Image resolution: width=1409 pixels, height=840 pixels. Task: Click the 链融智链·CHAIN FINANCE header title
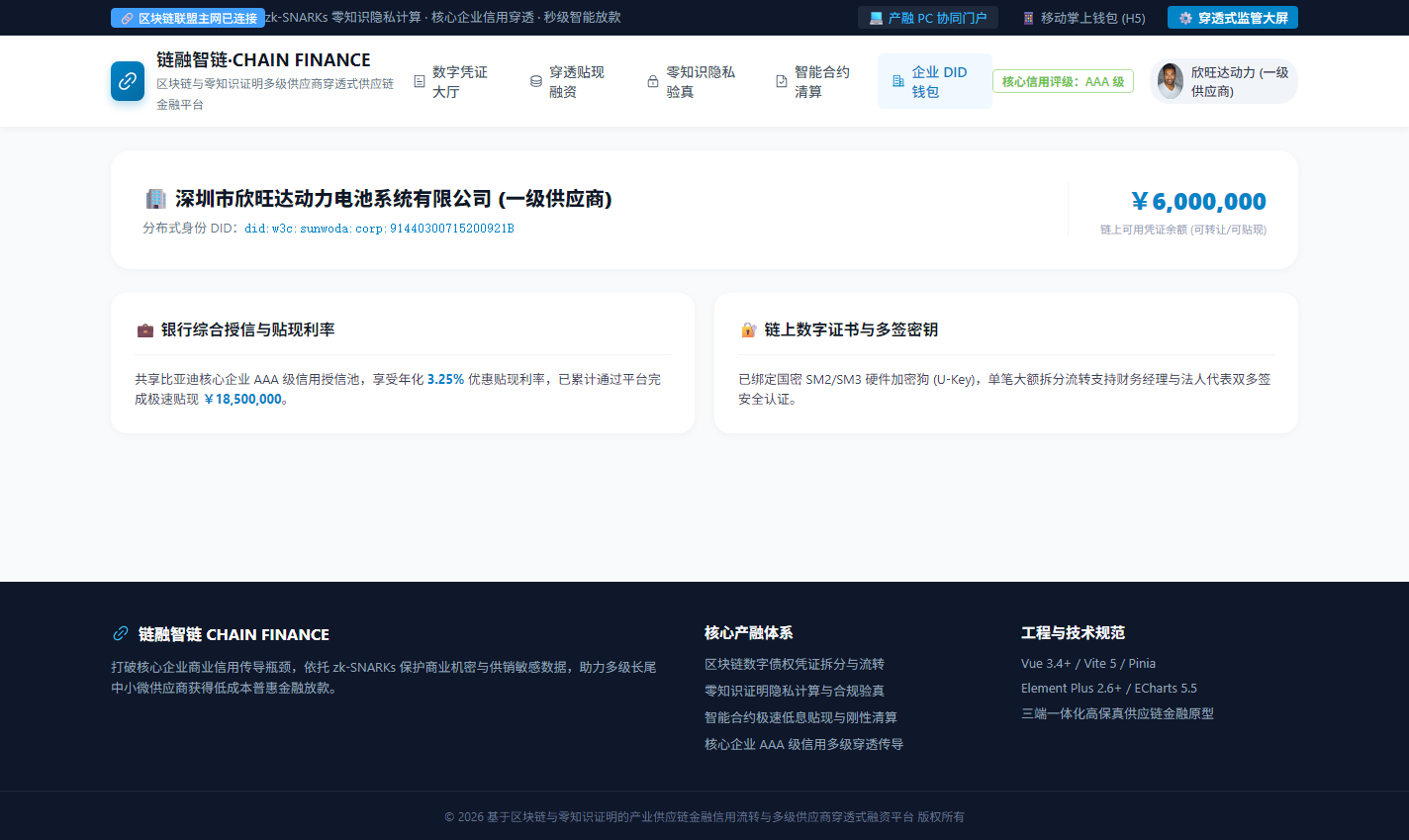(263, 59)
